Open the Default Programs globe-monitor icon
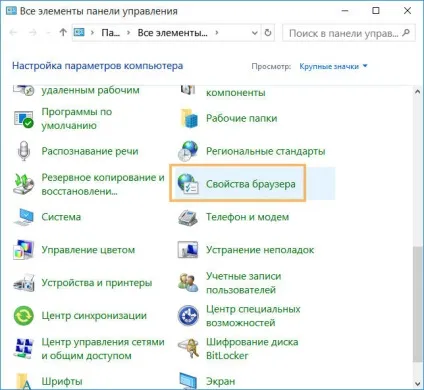 tap(24, 119)
